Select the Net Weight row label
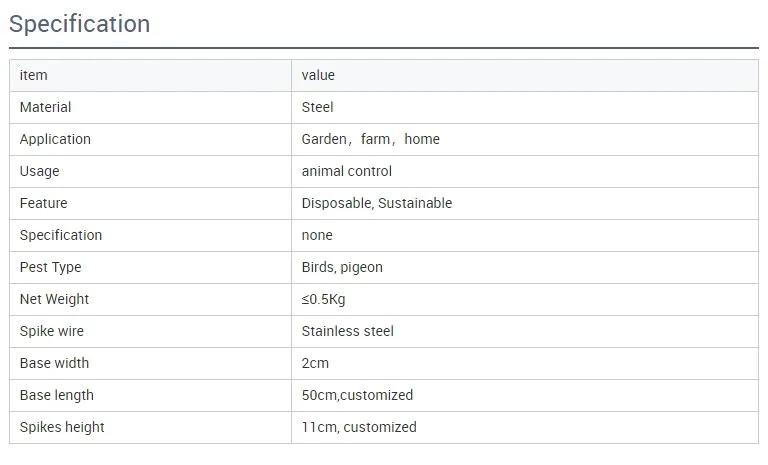Image resolution: width=768 pixels, height=465 pixels. click(x=55, y=299)
